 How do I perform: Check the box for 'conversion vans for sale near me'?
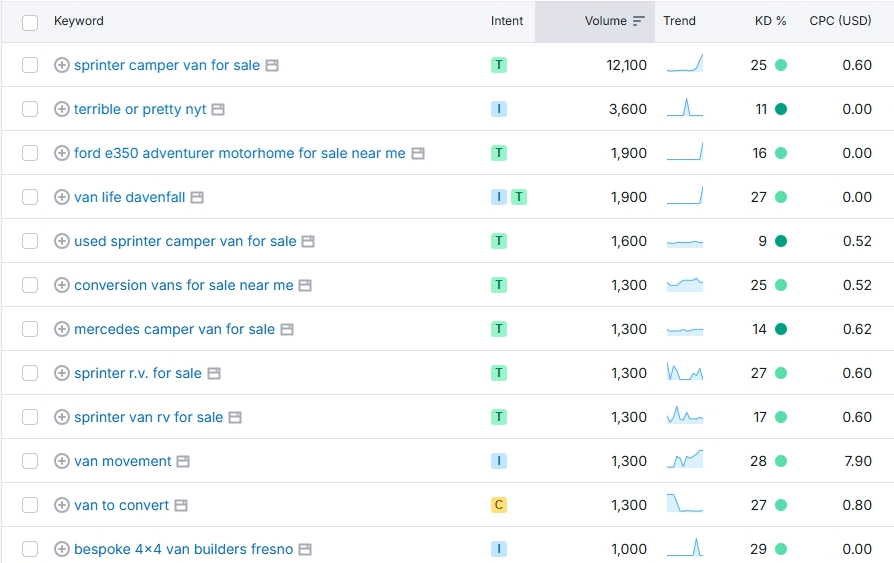click(30, 285)
